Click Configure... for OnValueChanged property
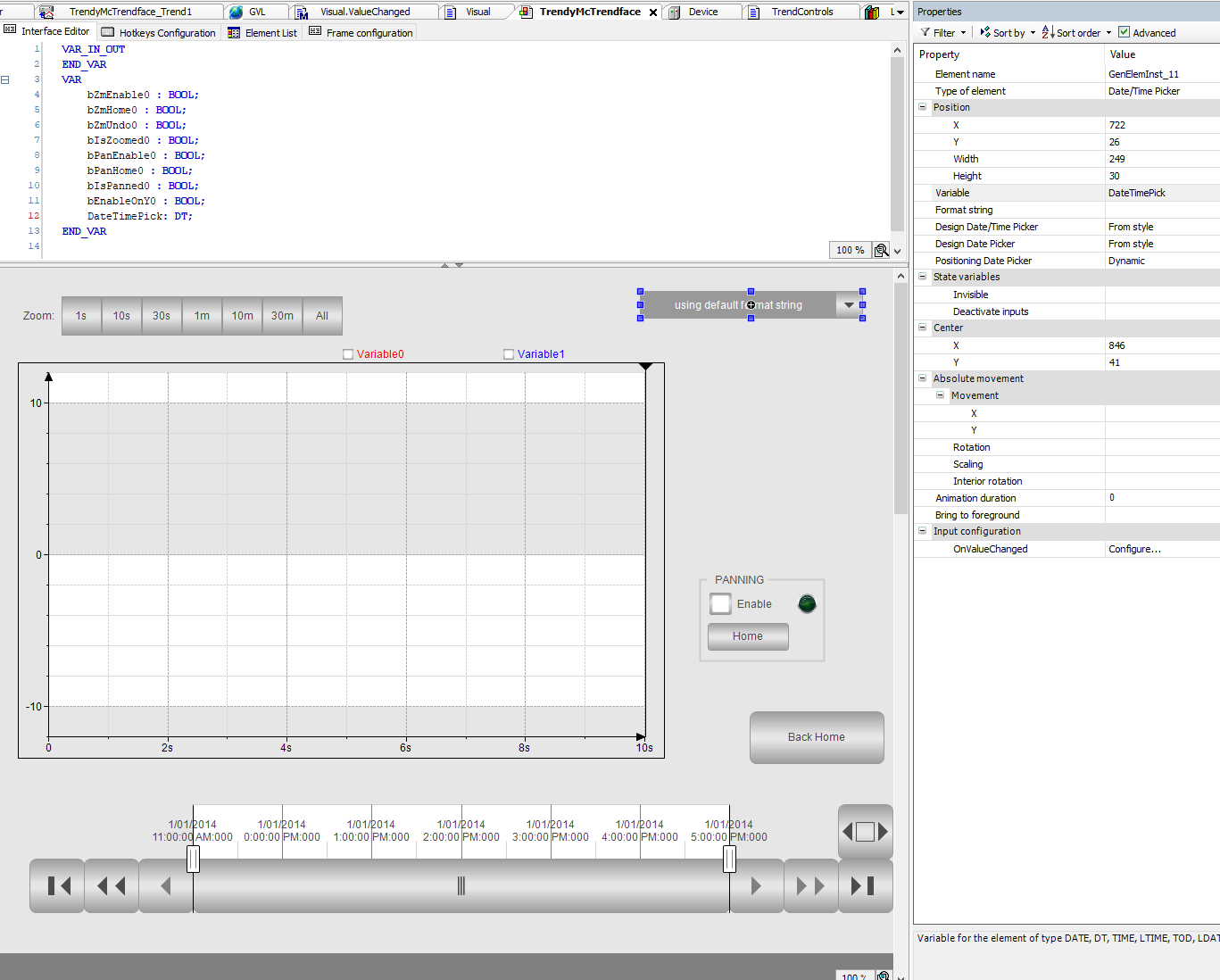 point(1134,549)
